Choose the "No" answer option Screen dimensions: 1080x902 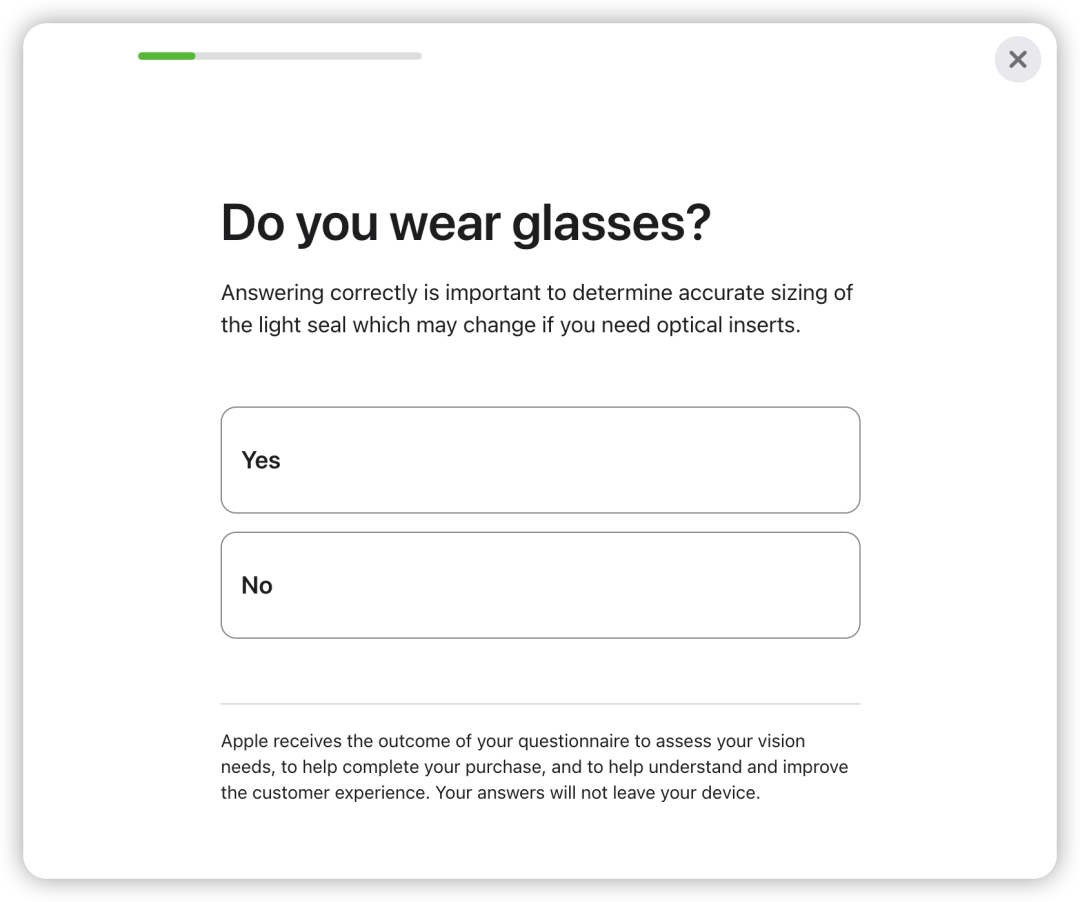[540, 585]
